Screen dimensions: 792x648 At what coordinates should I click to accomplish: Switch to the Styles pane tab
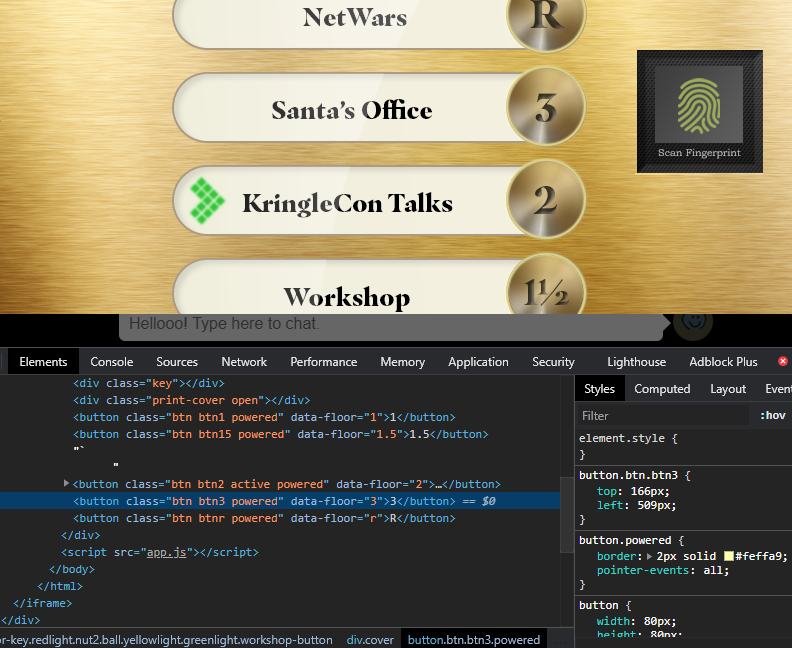[600, 388]
